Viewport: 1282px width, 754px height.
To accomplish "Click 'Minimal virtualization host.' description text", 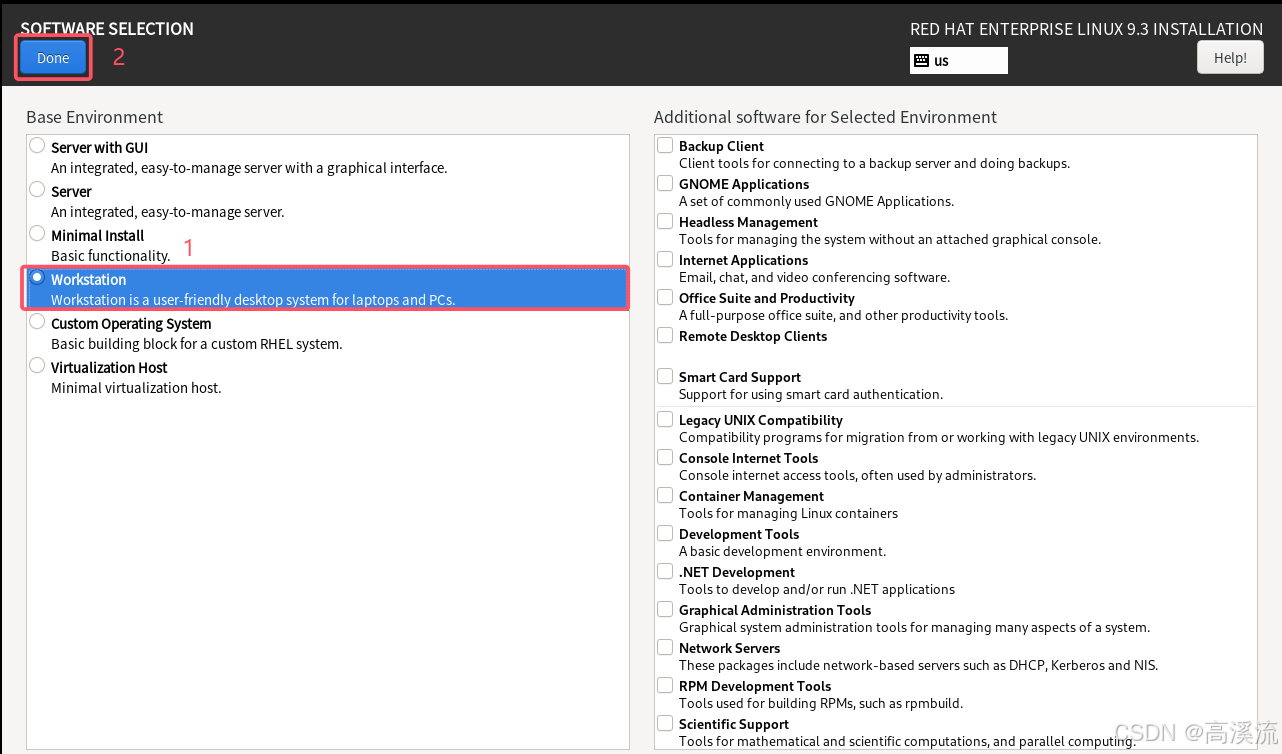I will [136, 388].
